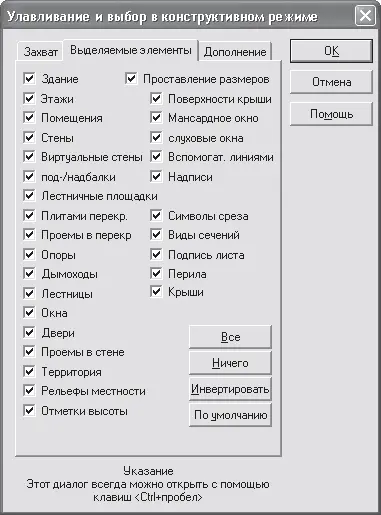Uncheck the Окна checkbox
The height and width of the screenshot is (515, 381).
[29, 313]
